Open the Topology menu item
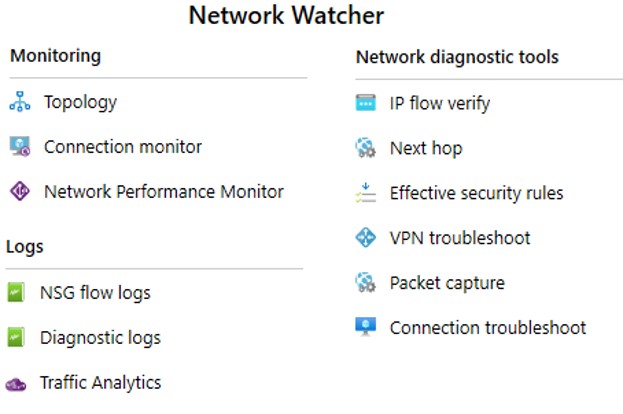The height and width of the screenshot is (414, 623). (80, 102)
